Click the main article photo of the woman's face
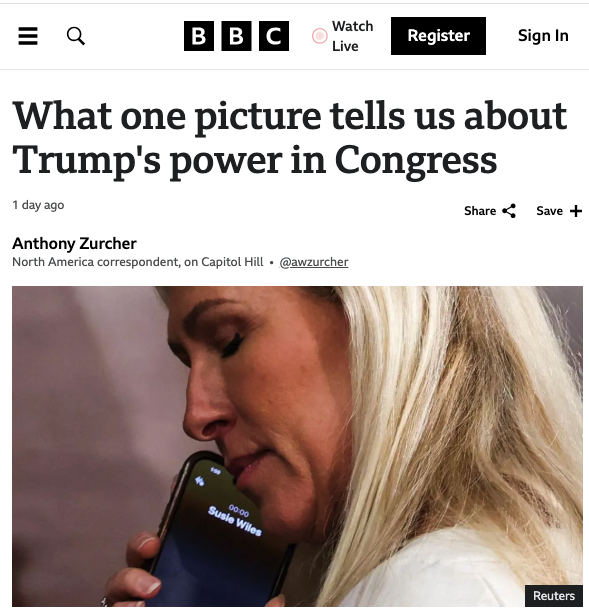The width and height of the screenshot is (589, 615). click(x=297, y=446)
